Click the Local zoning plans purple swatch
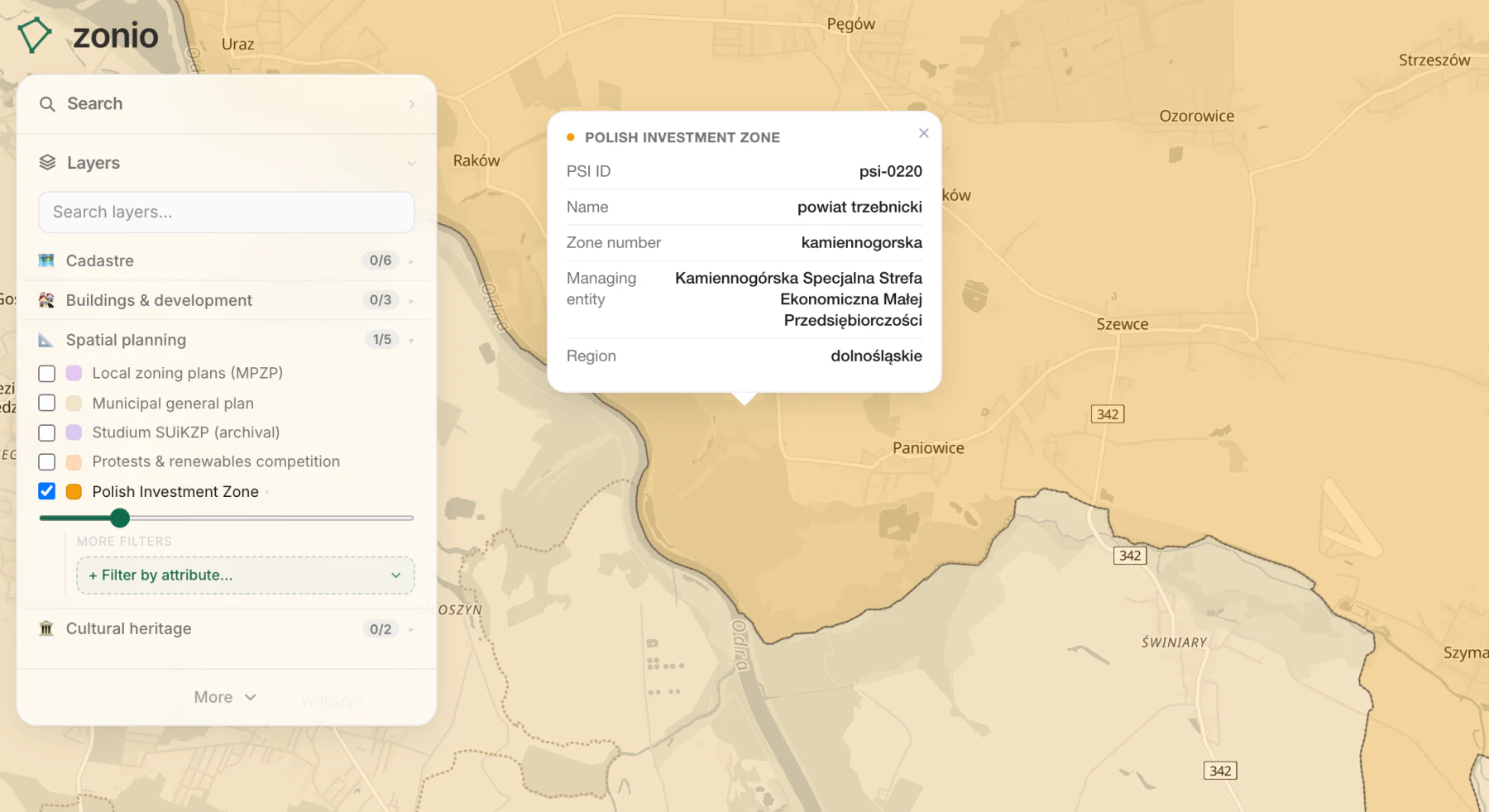 pyautogui.click(x=74, y=374)
